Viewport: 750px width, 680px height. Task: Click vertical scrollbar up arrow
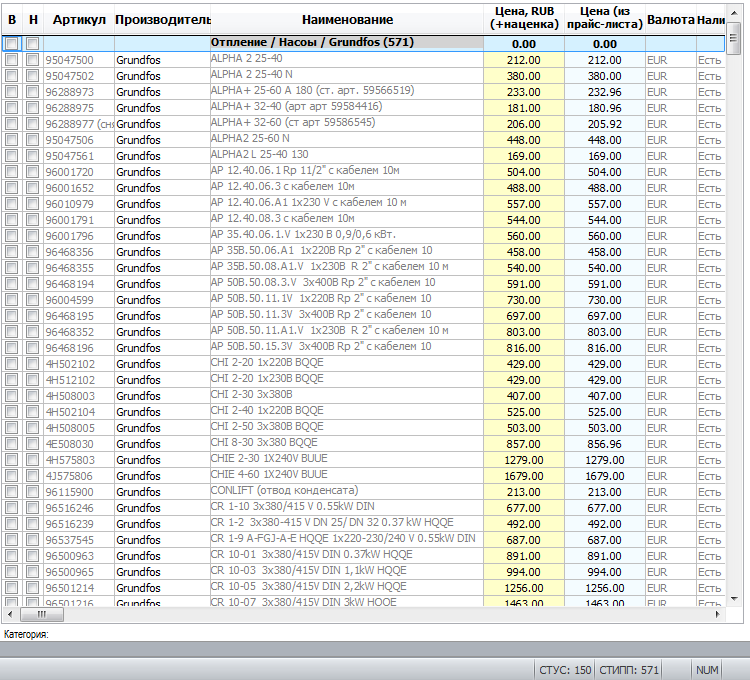click(734, 12)
